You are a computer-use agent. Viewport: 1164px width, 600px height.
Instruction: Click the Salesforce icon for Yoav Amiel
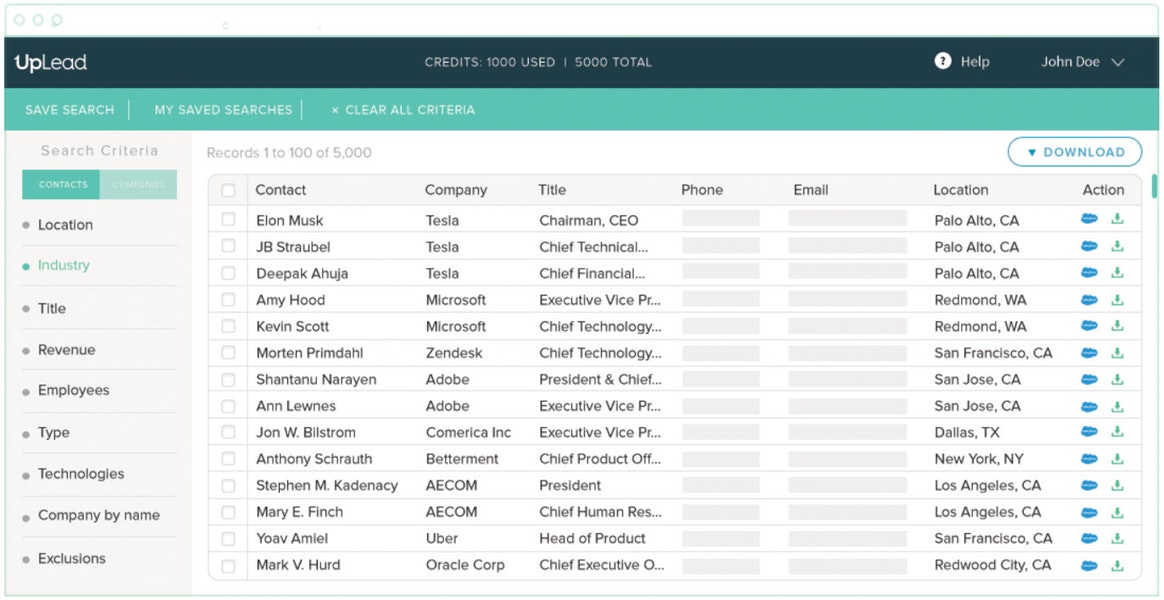coord(1089,538)
